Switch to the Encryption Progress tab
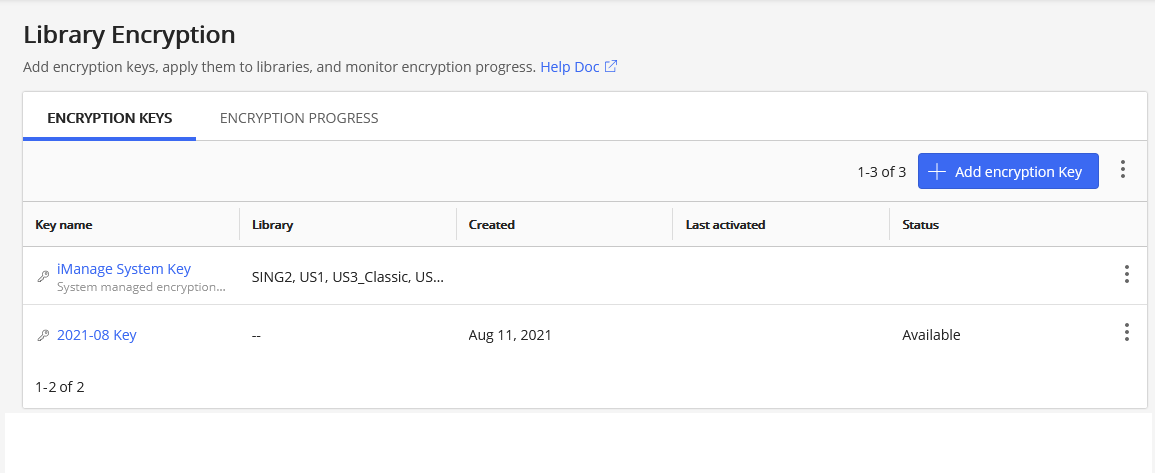This screenshot has width=1155, height=473. tap(299, 118)
